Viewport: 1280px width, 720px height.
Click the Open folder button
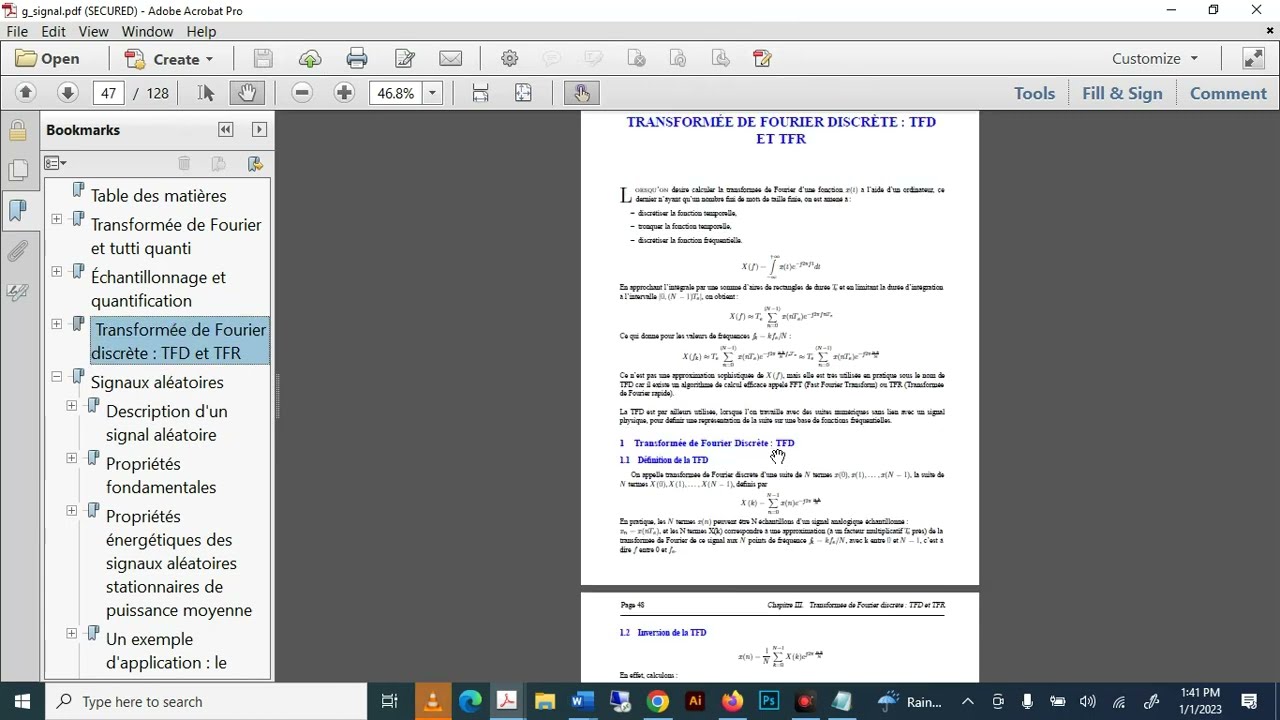point(47,59)
